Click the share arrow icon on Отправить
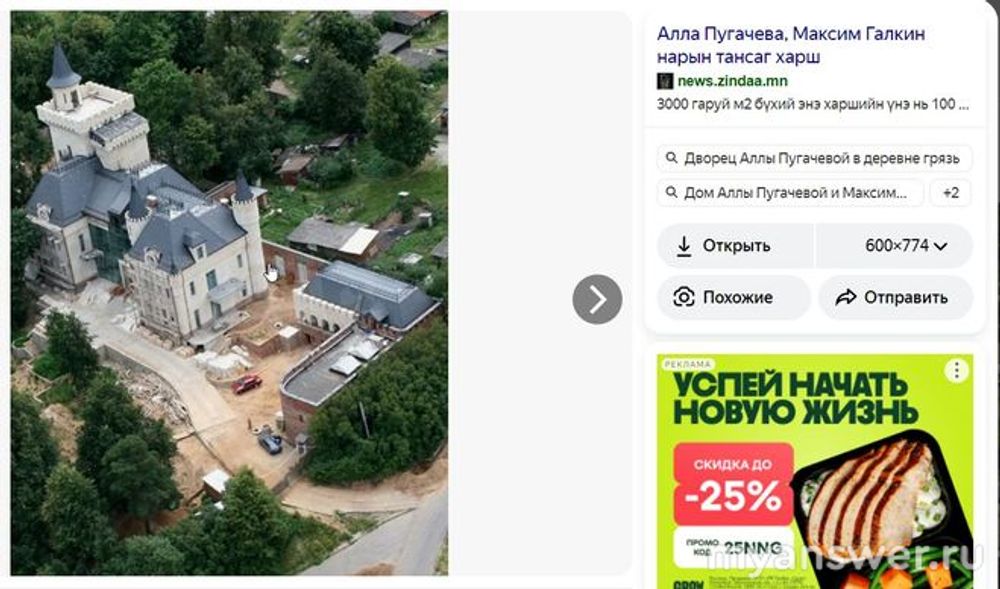This screenshot has width=1000, height=589. (846, 297)
